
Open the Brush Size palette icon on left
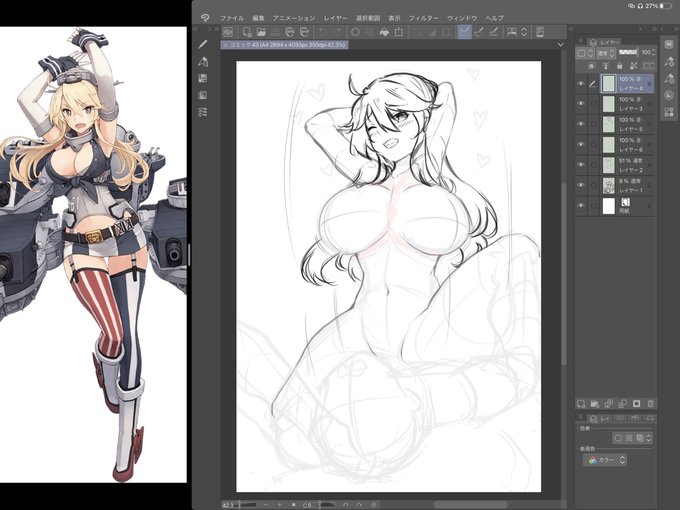[x=203, y=95]
